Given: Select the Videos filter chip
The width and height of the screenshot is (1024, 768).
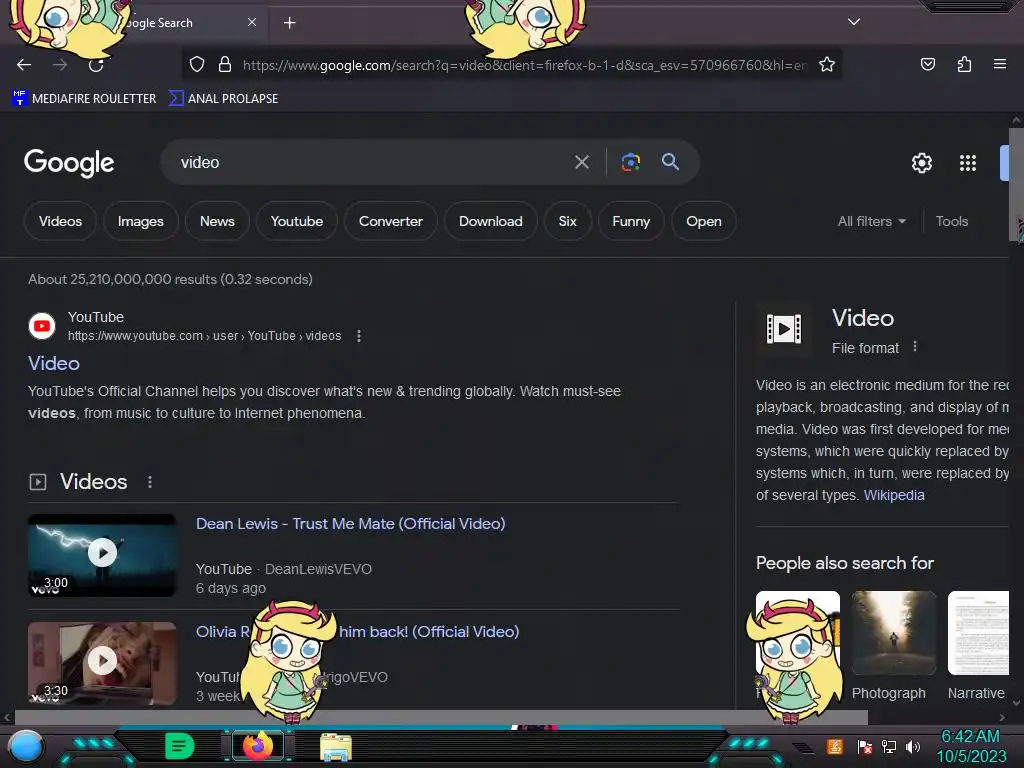Looking at the screenshot, I should pyautogui.click(x=60, y=221).
